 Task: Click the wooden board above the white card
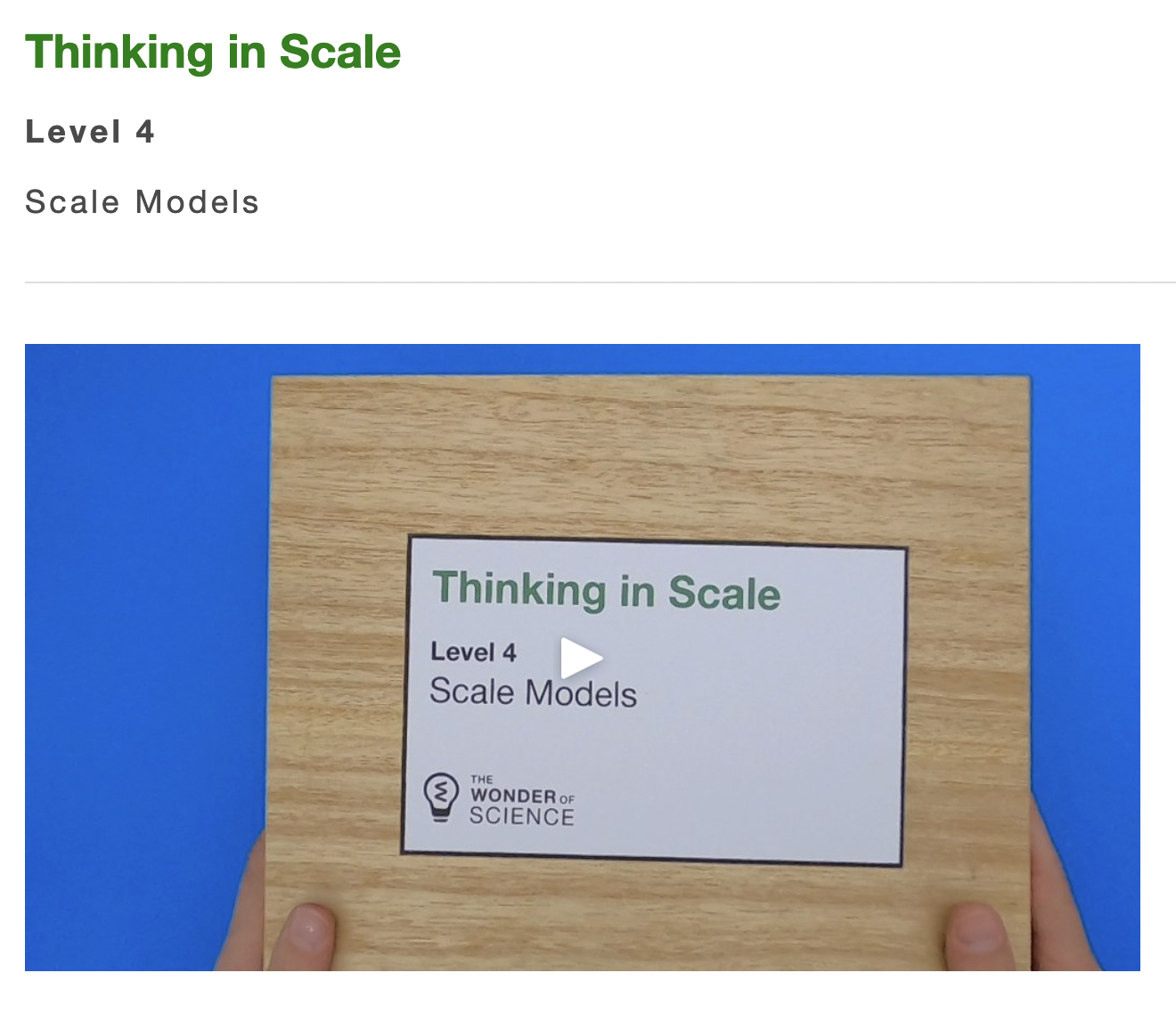650,456
